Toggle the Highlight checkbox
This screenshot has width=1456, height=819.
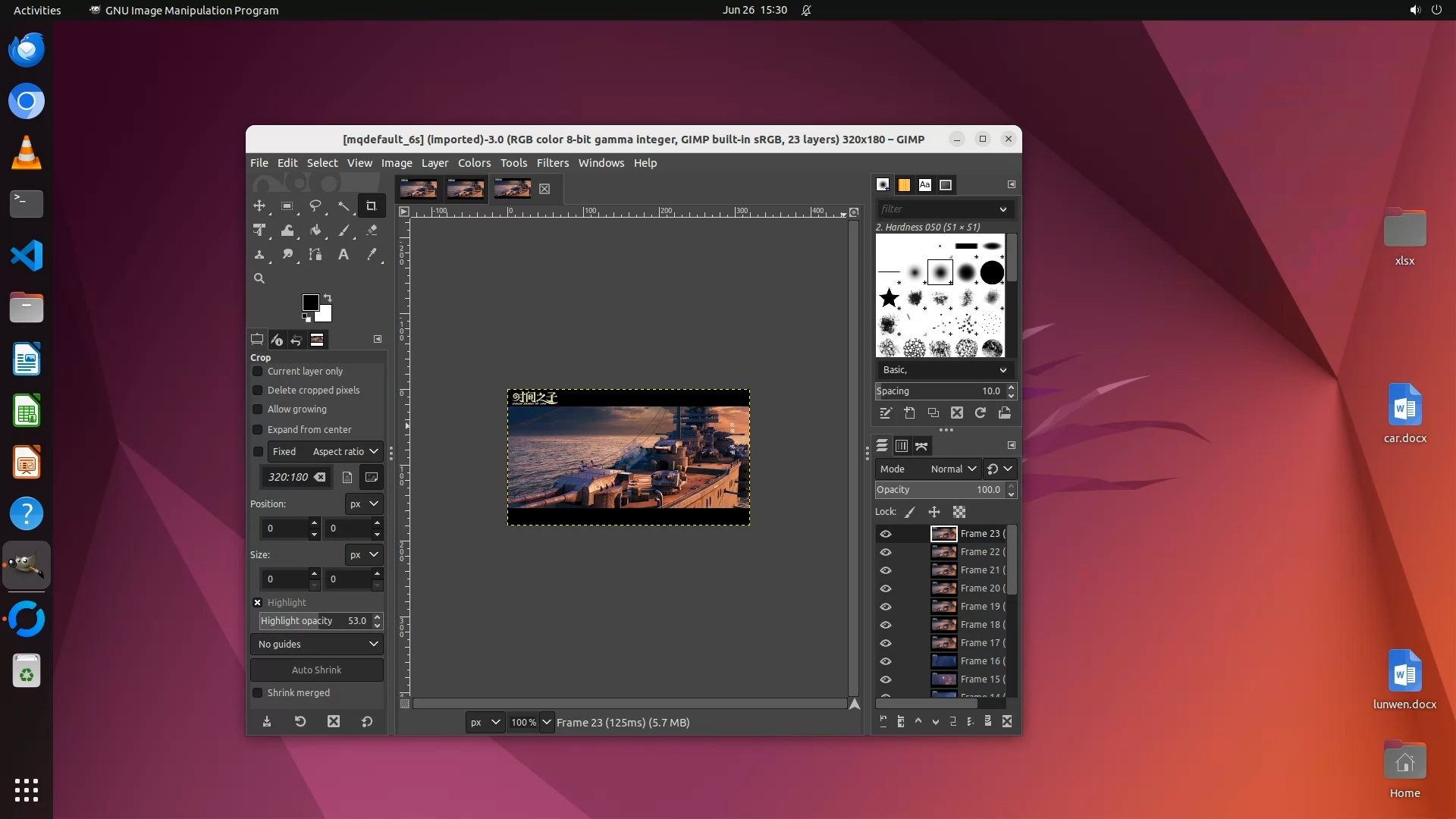click(258, 602)
